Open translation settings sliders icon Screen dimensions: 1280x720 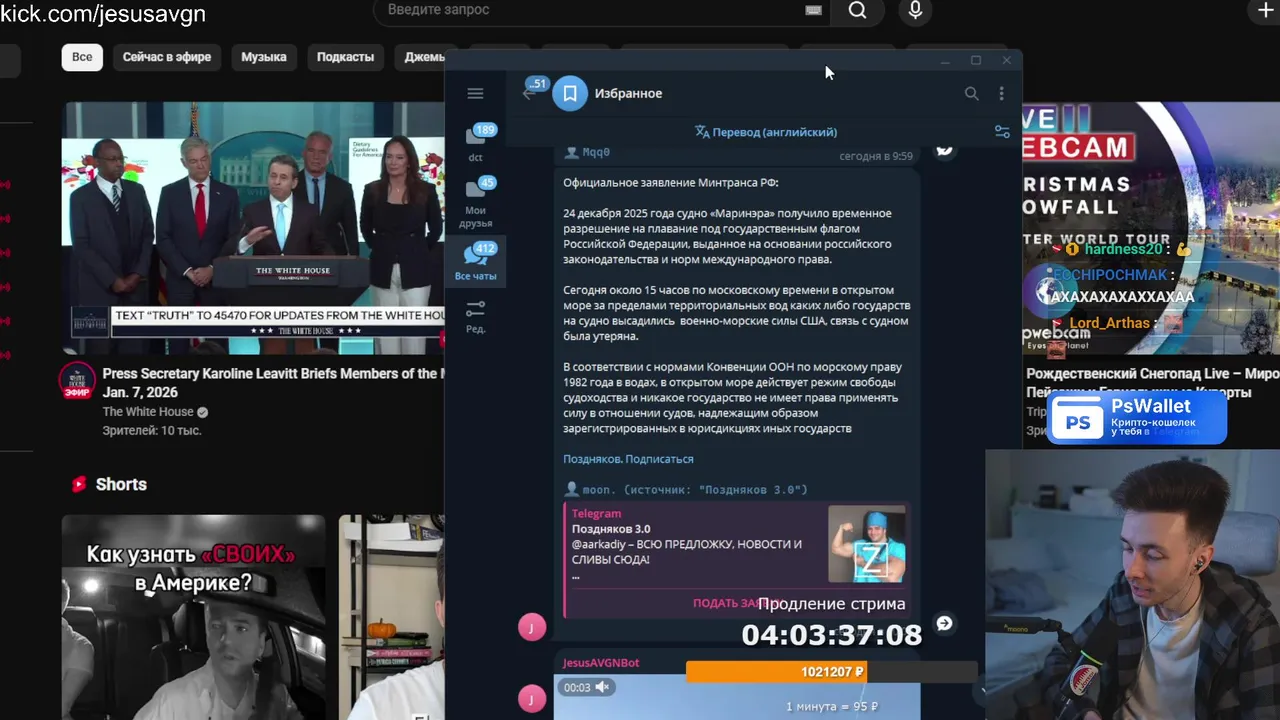coord(1002,132)
